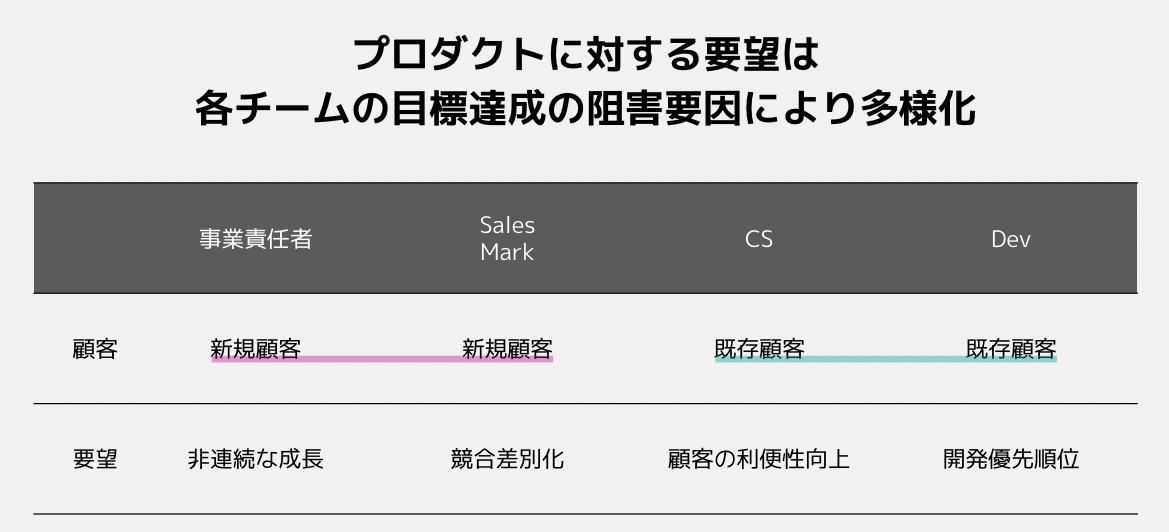Click the Dev column header
1169x532 pixels.
click(x=1011, y=238)
